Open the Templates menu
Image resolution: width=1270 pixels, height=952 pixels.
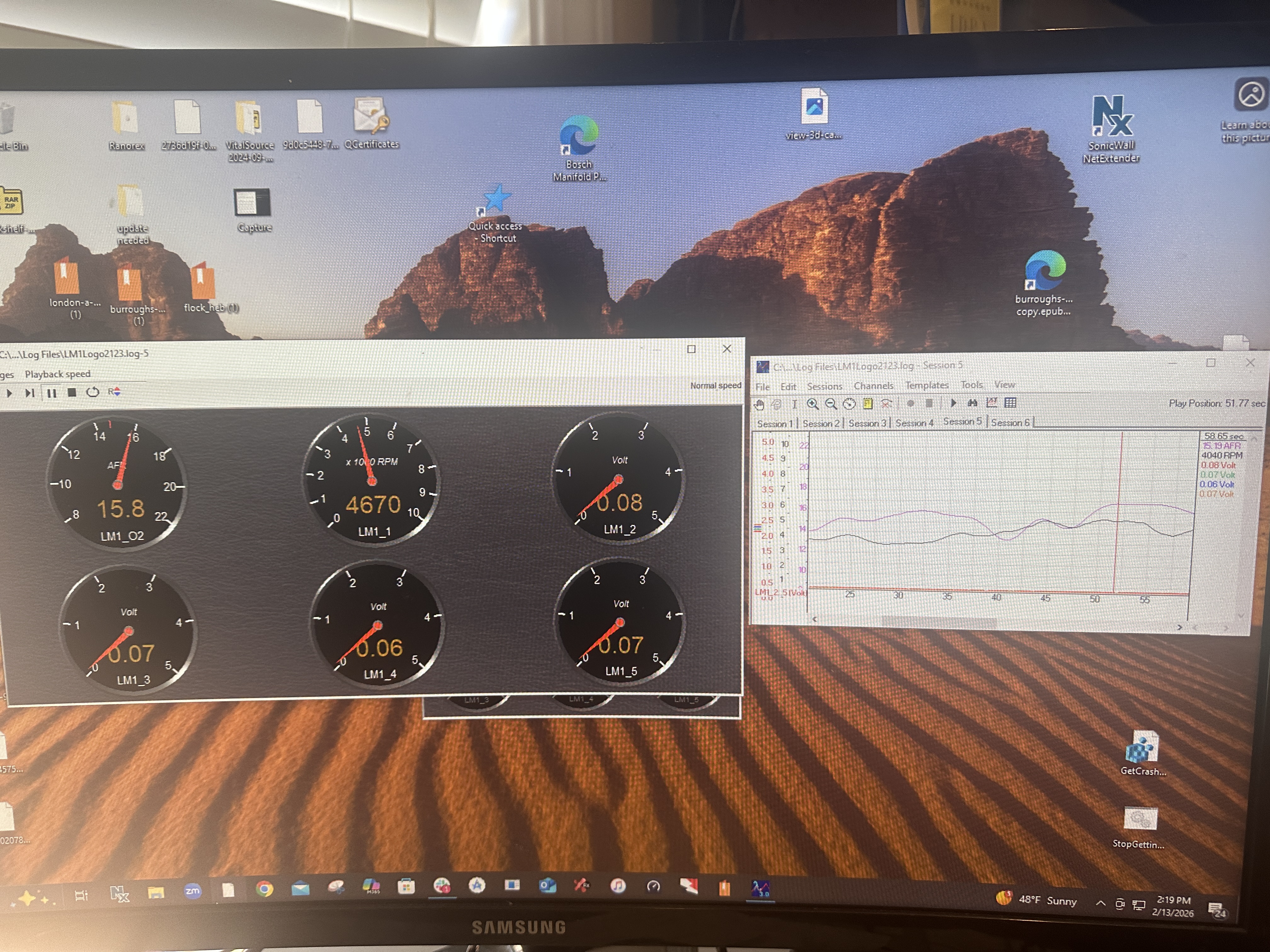pyautogui.click(x=927, y=385)
